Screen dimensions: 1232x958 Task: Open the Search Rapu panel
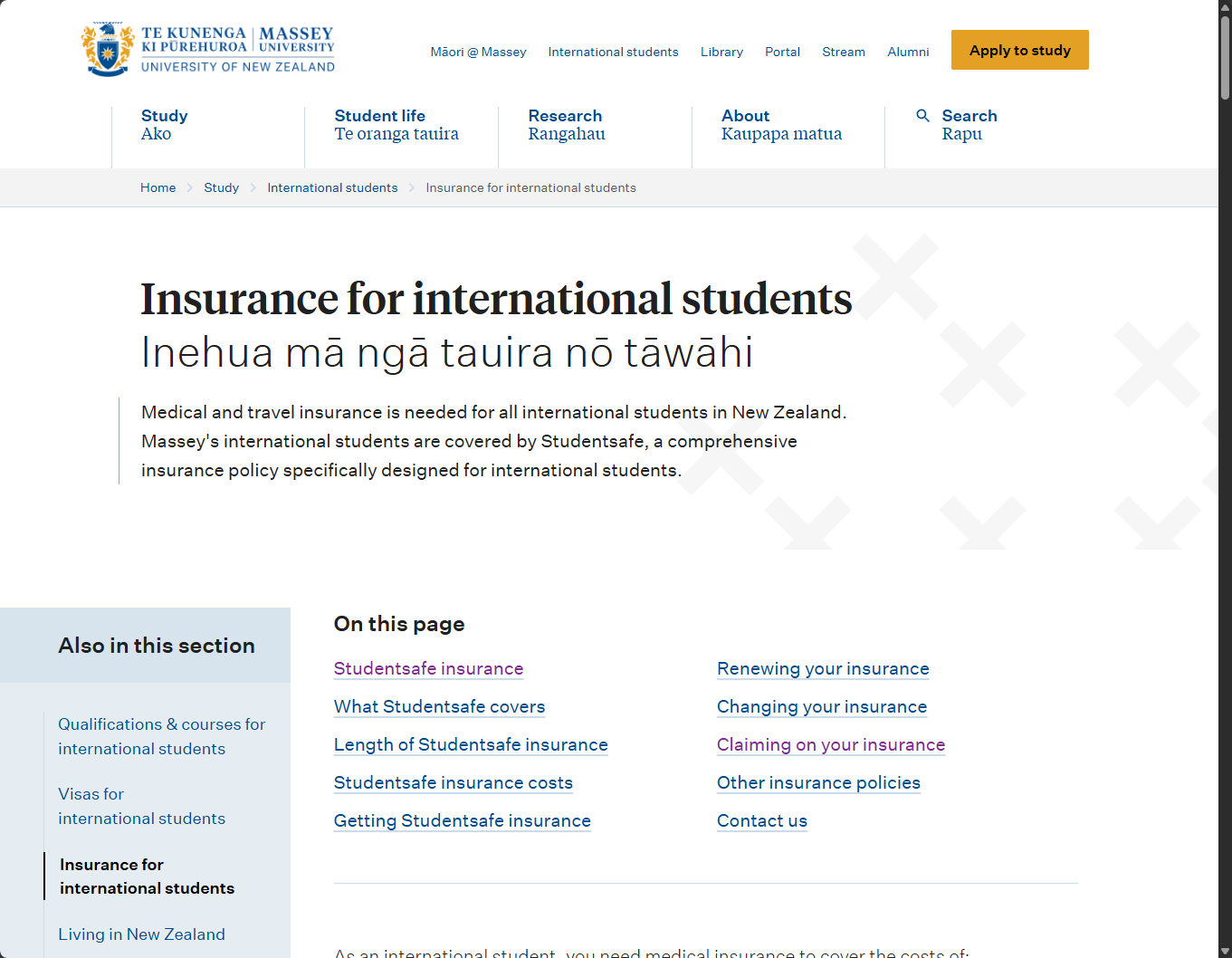969,125
